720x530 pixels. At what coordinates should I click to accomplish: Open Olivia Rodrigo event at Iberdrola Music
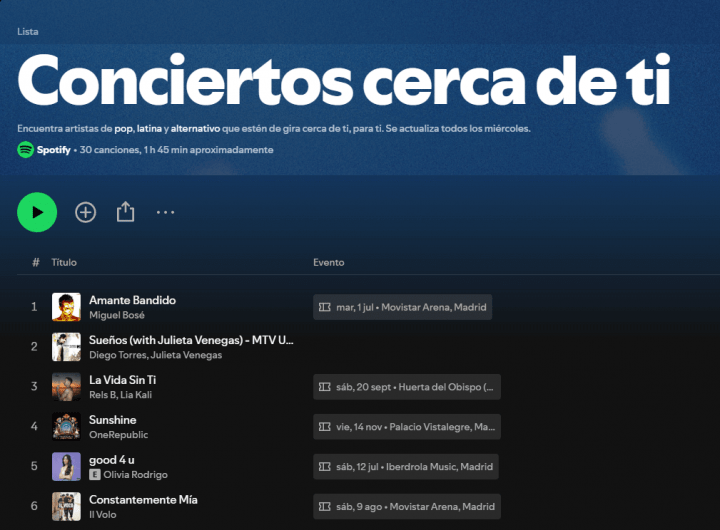pyautogui.click(x=406, y=467)
